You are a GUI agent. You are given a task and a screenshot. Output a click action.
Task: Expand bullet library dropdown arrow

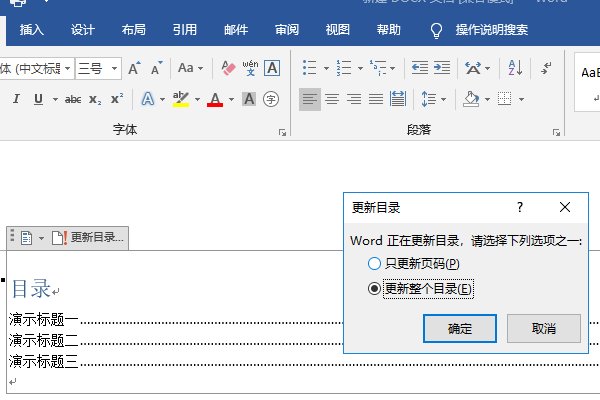[326, 69]
